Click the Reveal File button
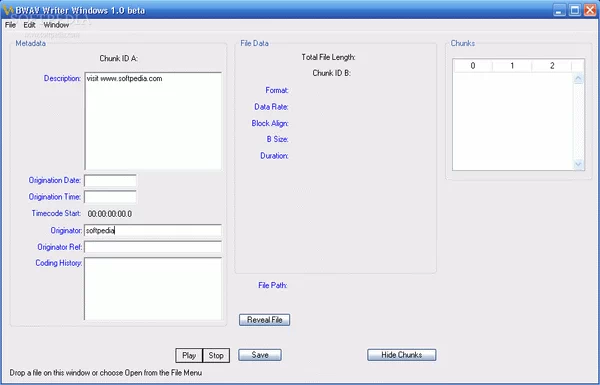This screenshot has width=600, height=385. coord(264,320)
